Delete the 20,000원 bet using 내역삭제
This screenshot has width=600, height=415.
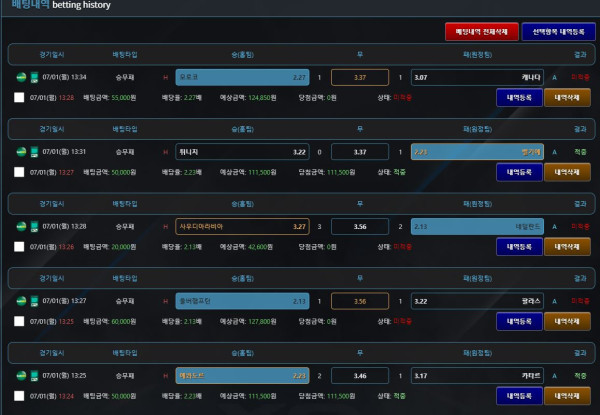click(565, 247)
